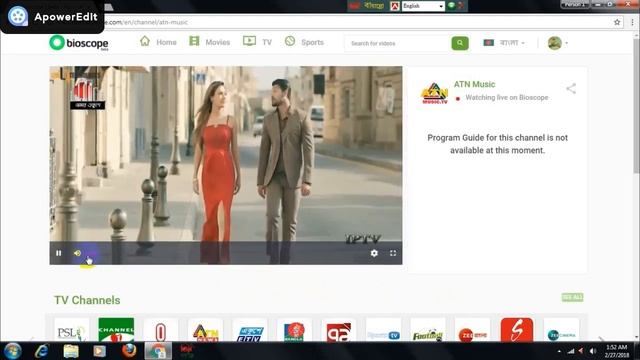Open the Bangla language dropdown
This screenshot has width=640, height=360.
(x=504, y=43)
